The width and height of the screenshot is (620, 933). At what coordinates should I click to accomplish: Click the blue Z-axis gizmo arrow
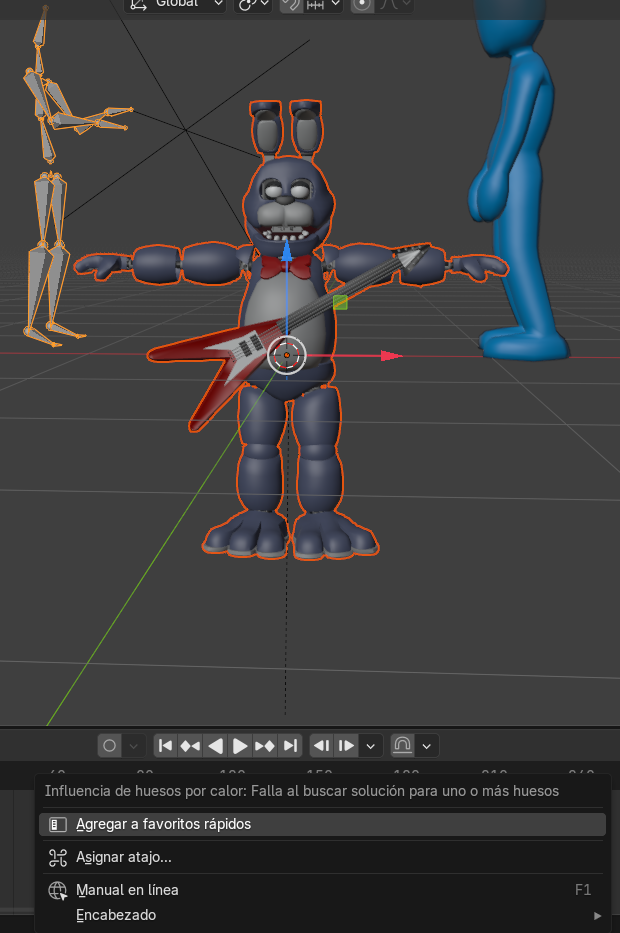tap(287, 251)
